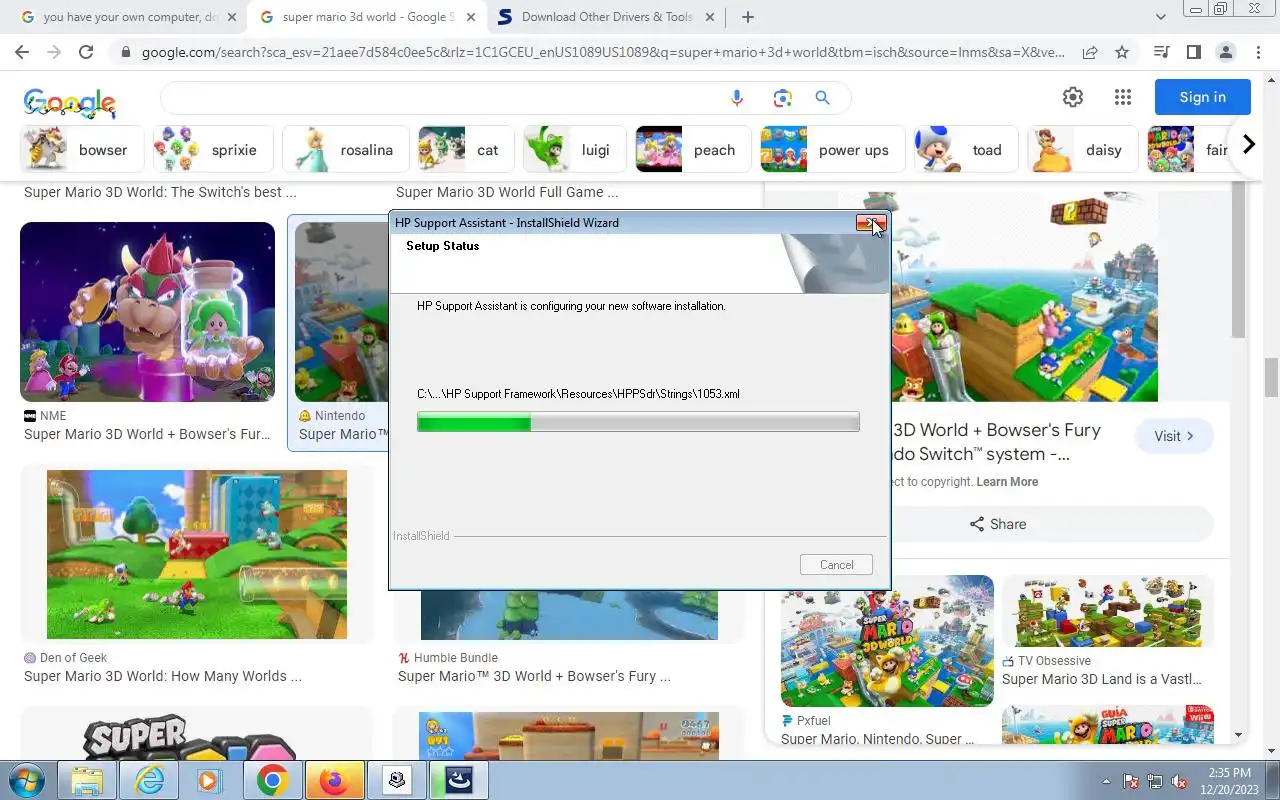This screenshot has height=800, width=1280.
Task: Launch Internet Explorer from the taskbar
Action: click(149, 780)
